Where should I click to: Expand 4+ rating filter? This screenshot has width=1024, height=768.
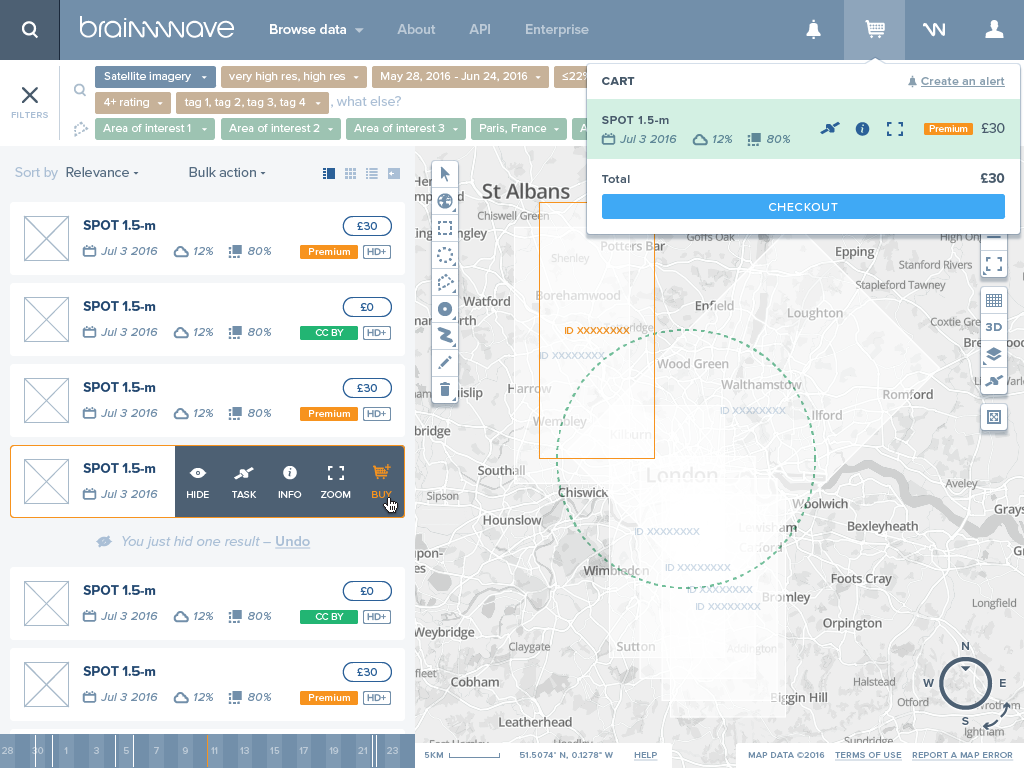[x=133, y=103]
